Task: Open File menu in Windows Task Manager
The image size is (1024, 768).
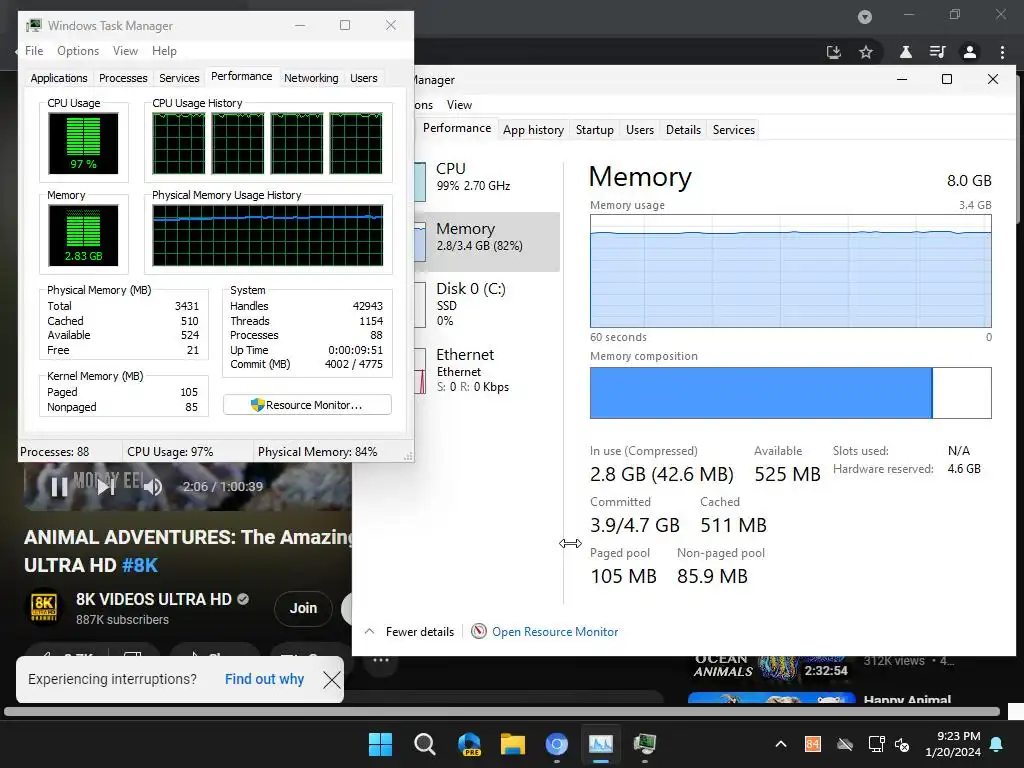Action: (x=34, y=51)
